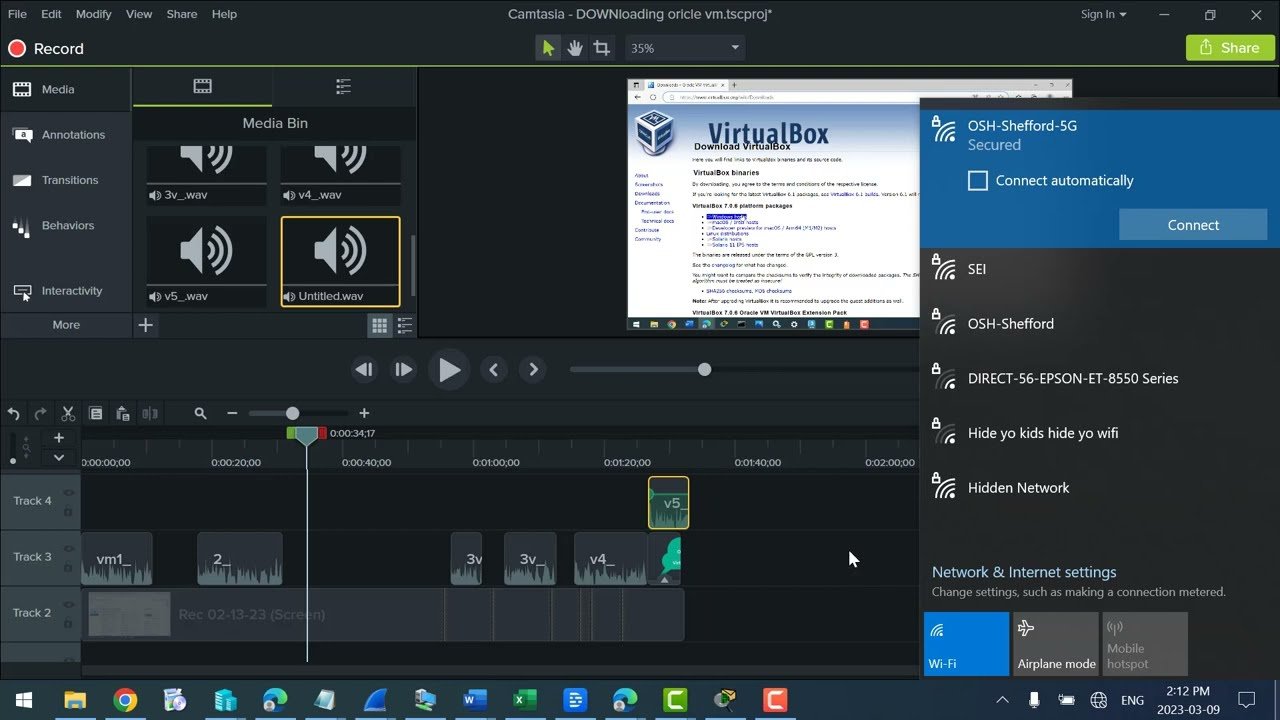1280x720 pixels.
Task: Toggle the Wi-Fi tile off
Action: (966, 644)
